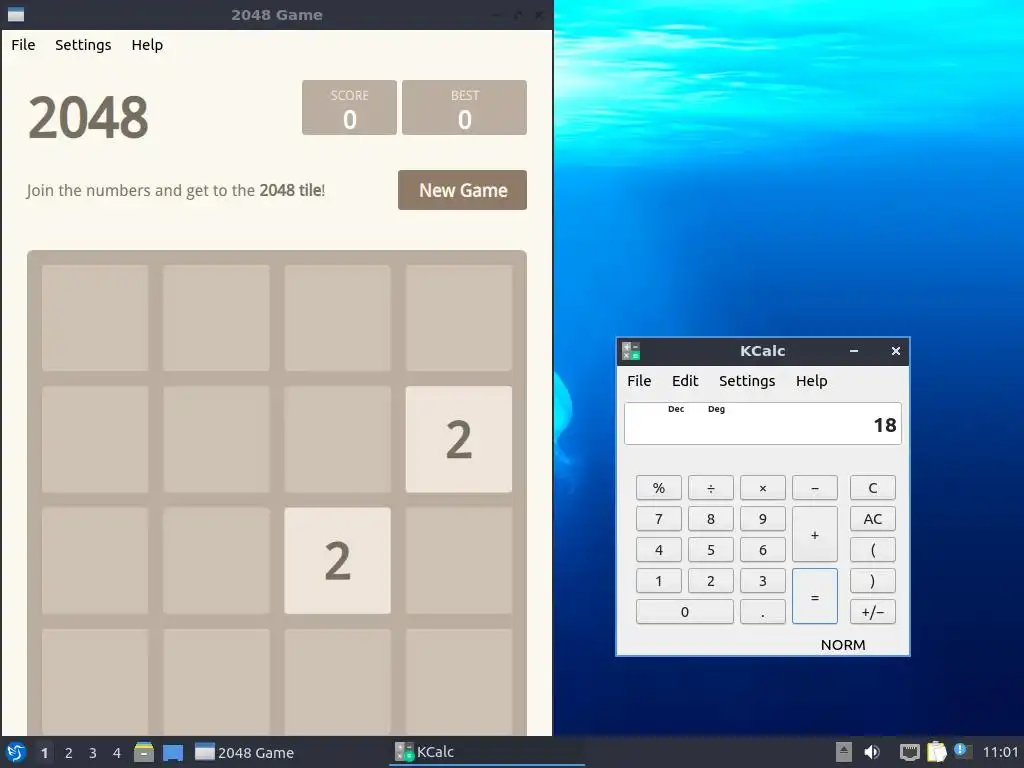
Task: Click the open parenthesis button in KCalc
Action: pos(872,550)
